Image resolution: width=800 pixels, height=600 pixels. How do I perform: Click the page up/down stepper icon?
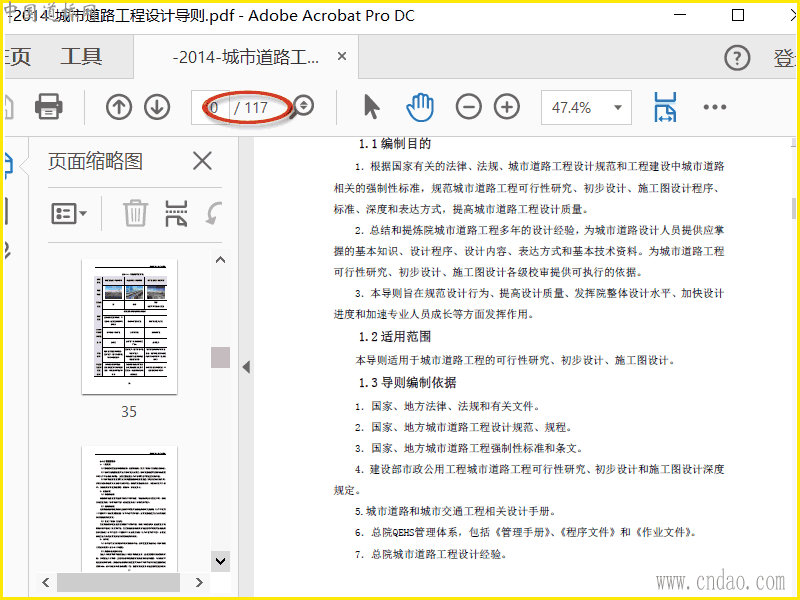click(x=304, y=106)
